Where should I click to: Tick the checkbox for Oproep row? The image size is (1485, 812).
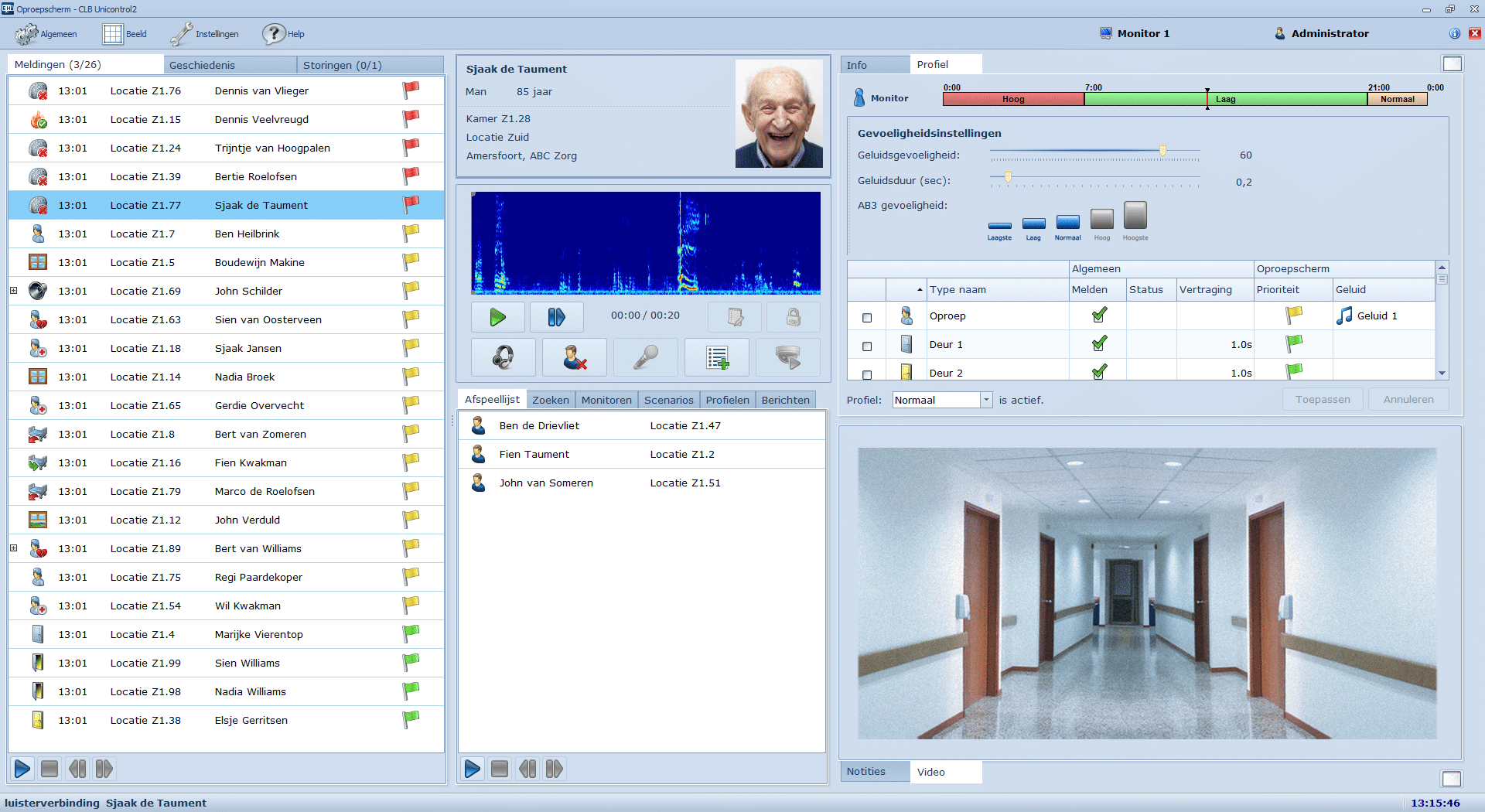867,317
